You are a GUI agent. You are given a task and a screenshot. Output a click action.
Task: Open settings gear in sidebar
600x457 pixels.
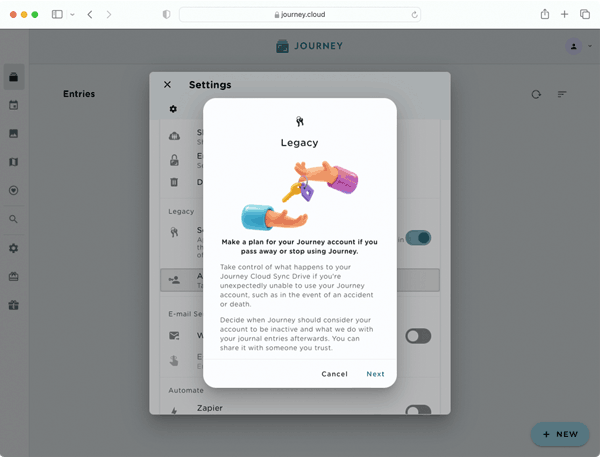[14, 248]
